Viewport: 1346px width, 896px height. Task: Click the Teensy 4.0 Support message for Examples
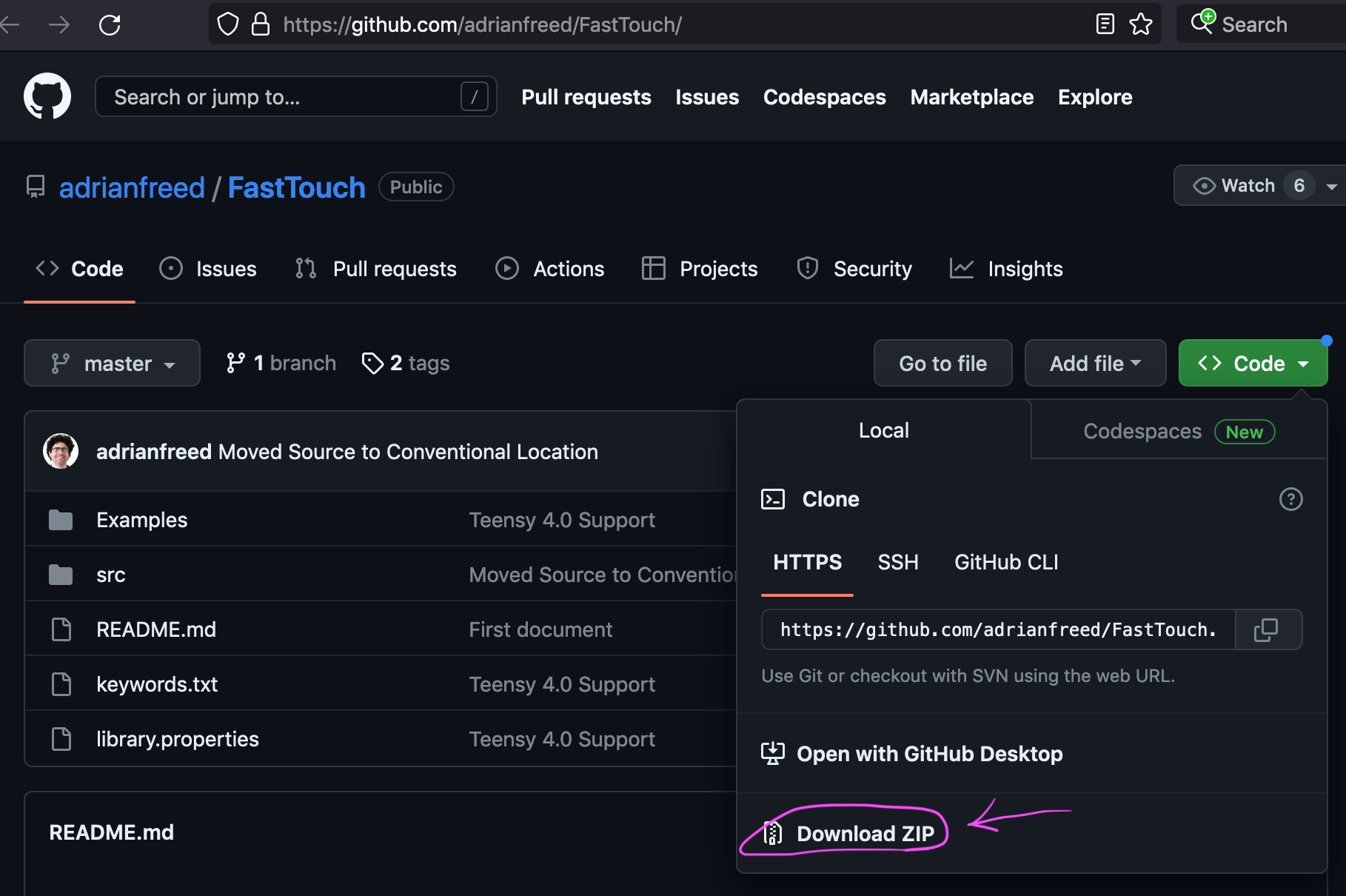click(x=562, y=520)
